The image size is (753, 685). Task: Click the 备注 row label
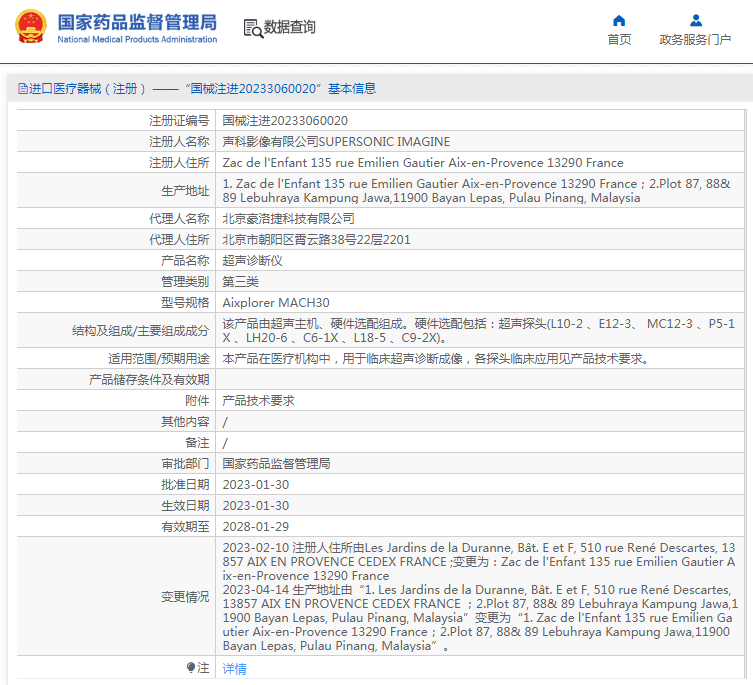(x=197, y=442)
